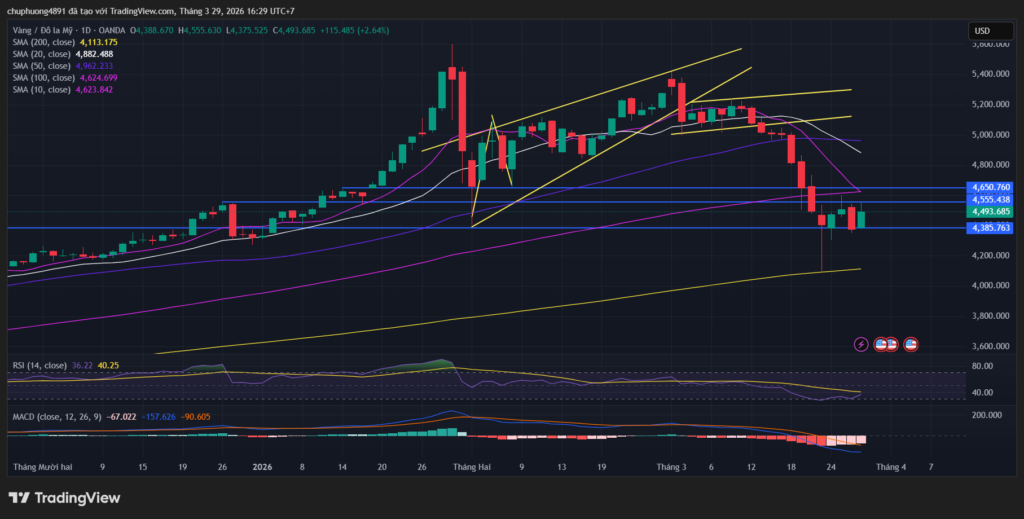Click the 4,385.763 support line price label
1024x519 pixels.
pos(990,228)
